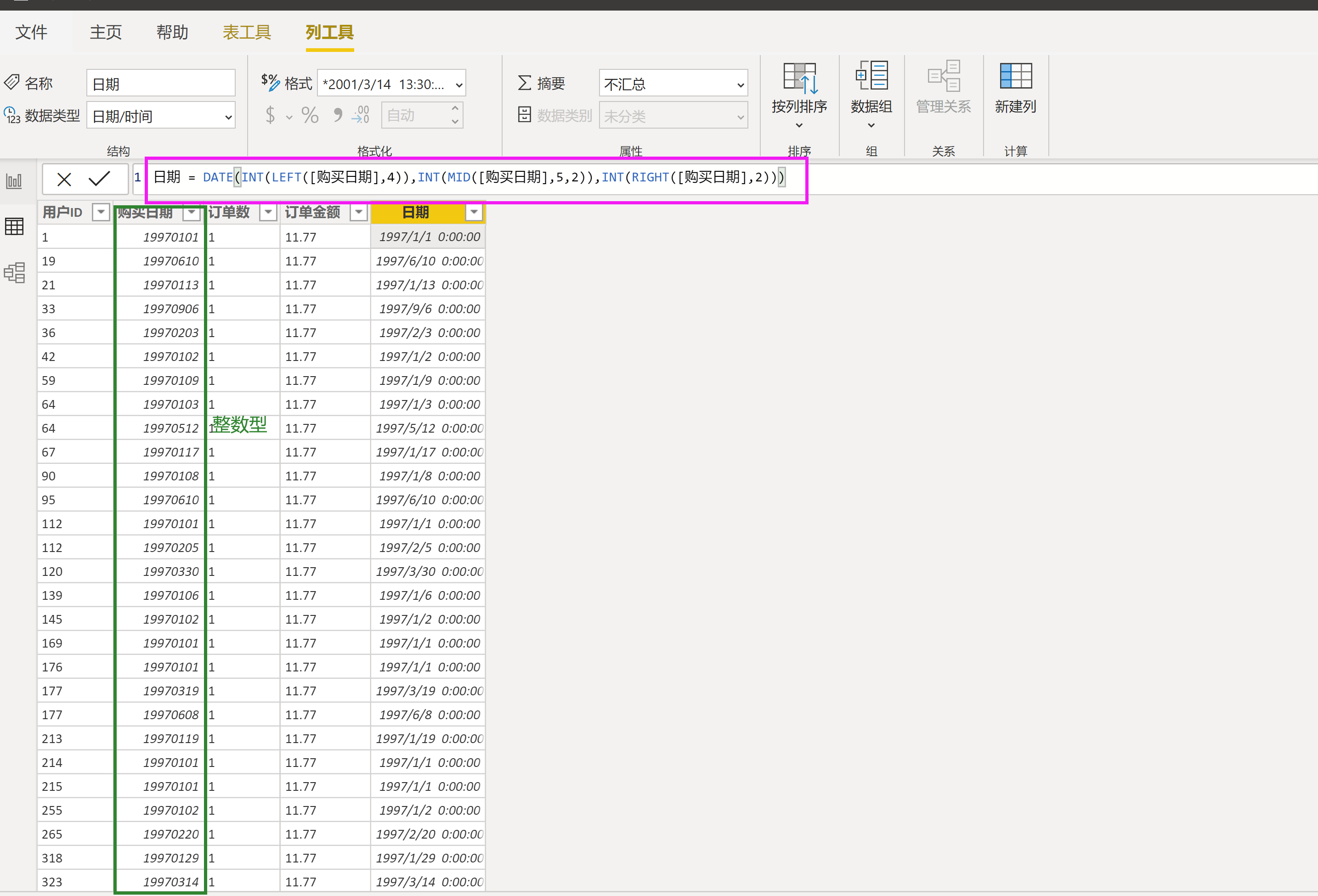Click cell 1997/6/10 for user 19
Screen dimensions: 1318x896
428,261
